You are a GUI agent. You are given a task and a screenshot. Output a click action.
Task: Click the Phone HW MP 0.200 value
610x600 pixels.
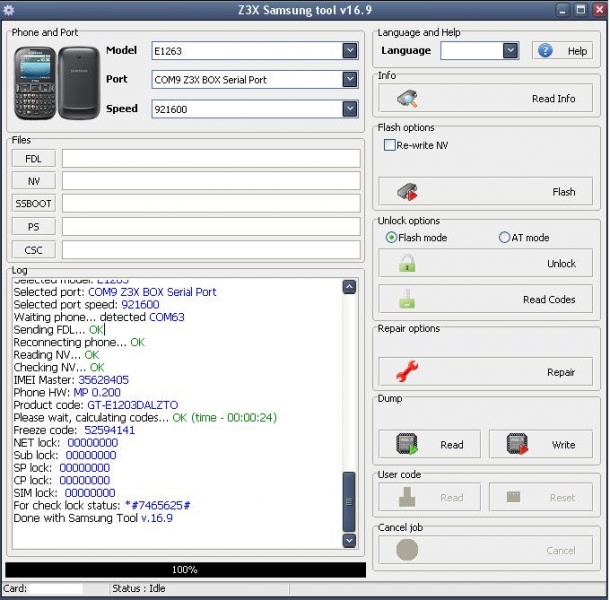[97, 392]
